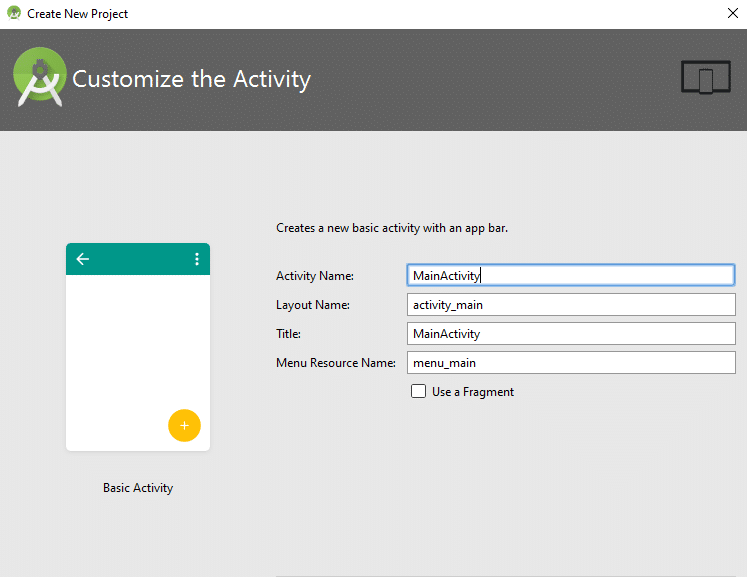The height and width of the screenshot is (577, 747).
Task: Click the Layout Name field containing activity_main
Action: (571, 305)
